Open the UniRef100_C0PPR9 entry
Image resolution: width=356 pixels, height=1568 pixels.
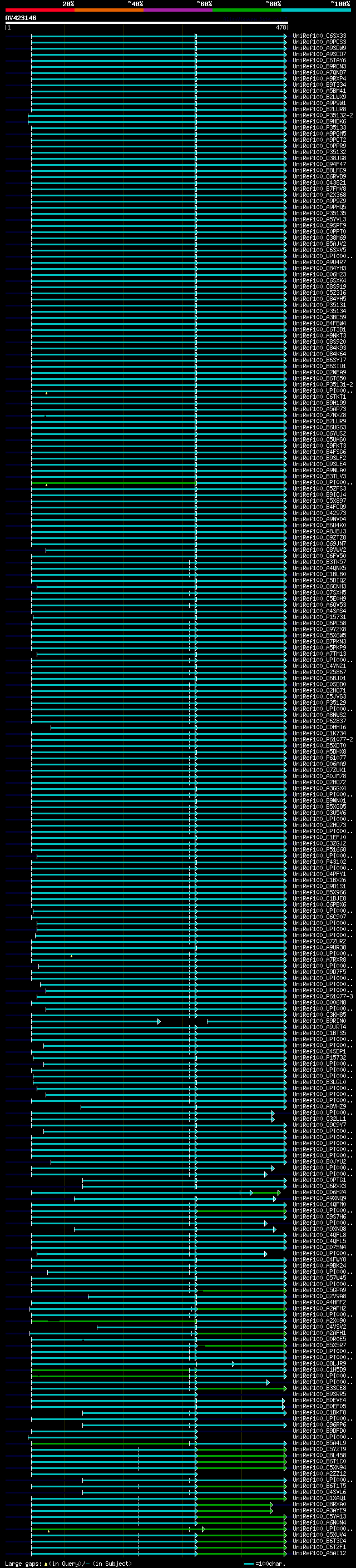(319, 146)
